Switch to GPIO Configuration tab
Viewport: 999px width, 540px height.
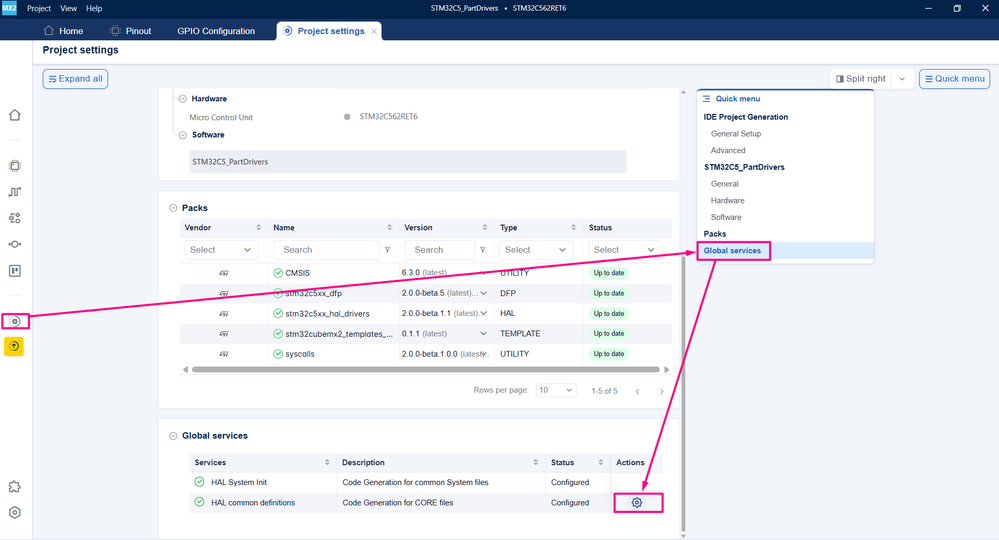216,31
